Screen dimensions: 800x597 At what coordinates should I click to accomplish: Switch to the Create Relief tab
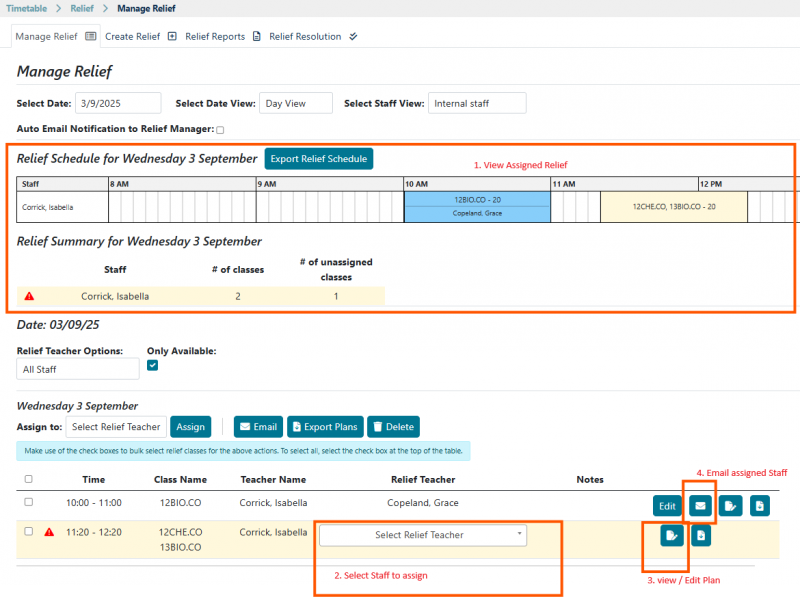point(140,37)
